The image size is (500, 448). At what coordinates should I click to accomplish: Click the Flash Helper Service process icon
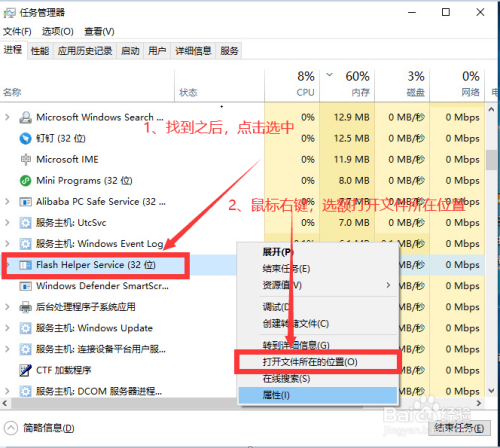[25, 265]
